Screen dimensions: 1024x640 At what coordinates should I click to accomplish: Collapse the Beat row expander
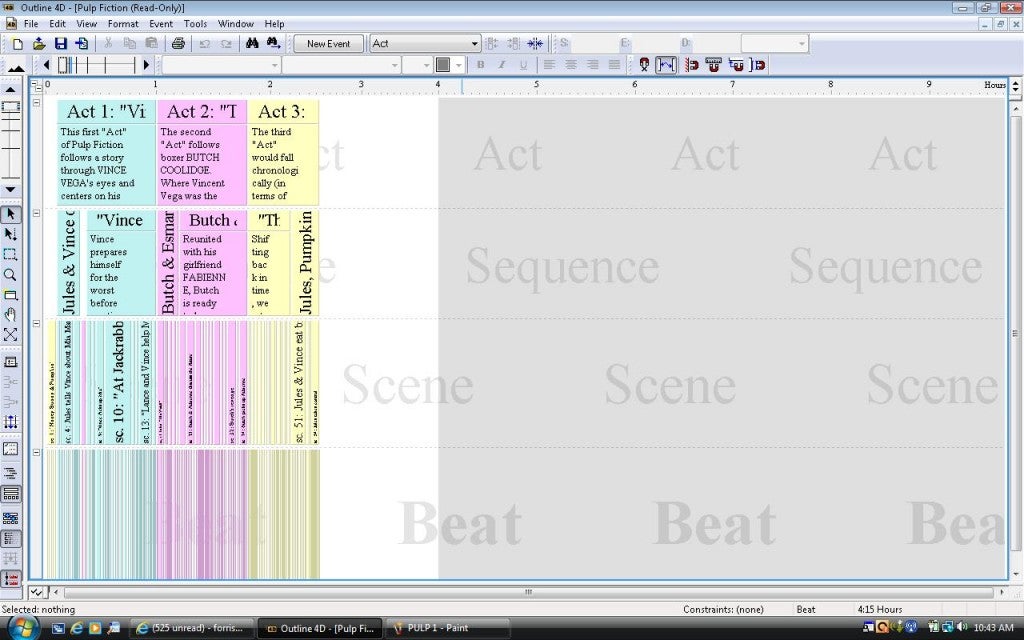(x=37, y=452)
